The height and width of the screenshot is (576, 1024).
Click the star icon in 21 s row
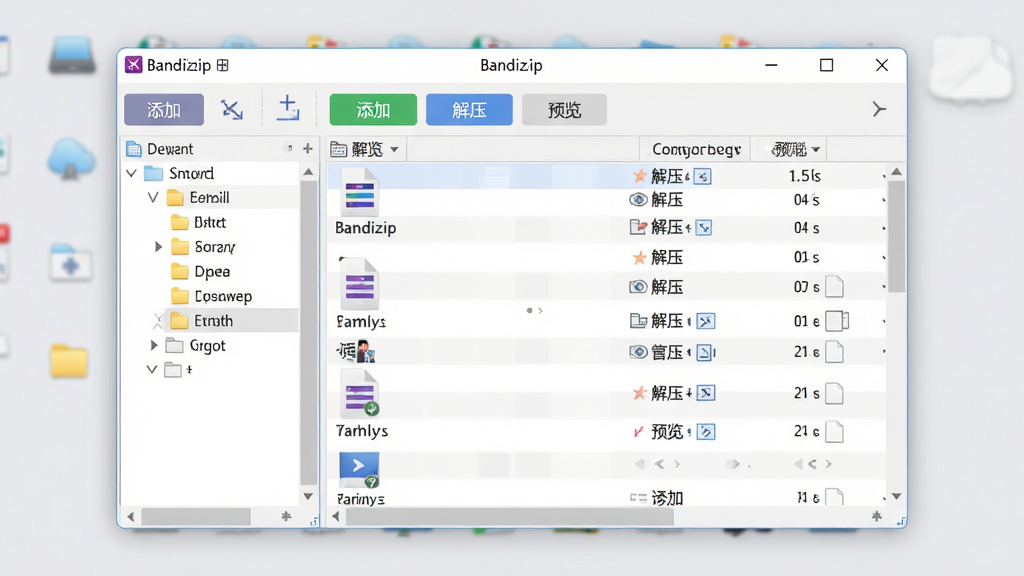pos(639,392)
